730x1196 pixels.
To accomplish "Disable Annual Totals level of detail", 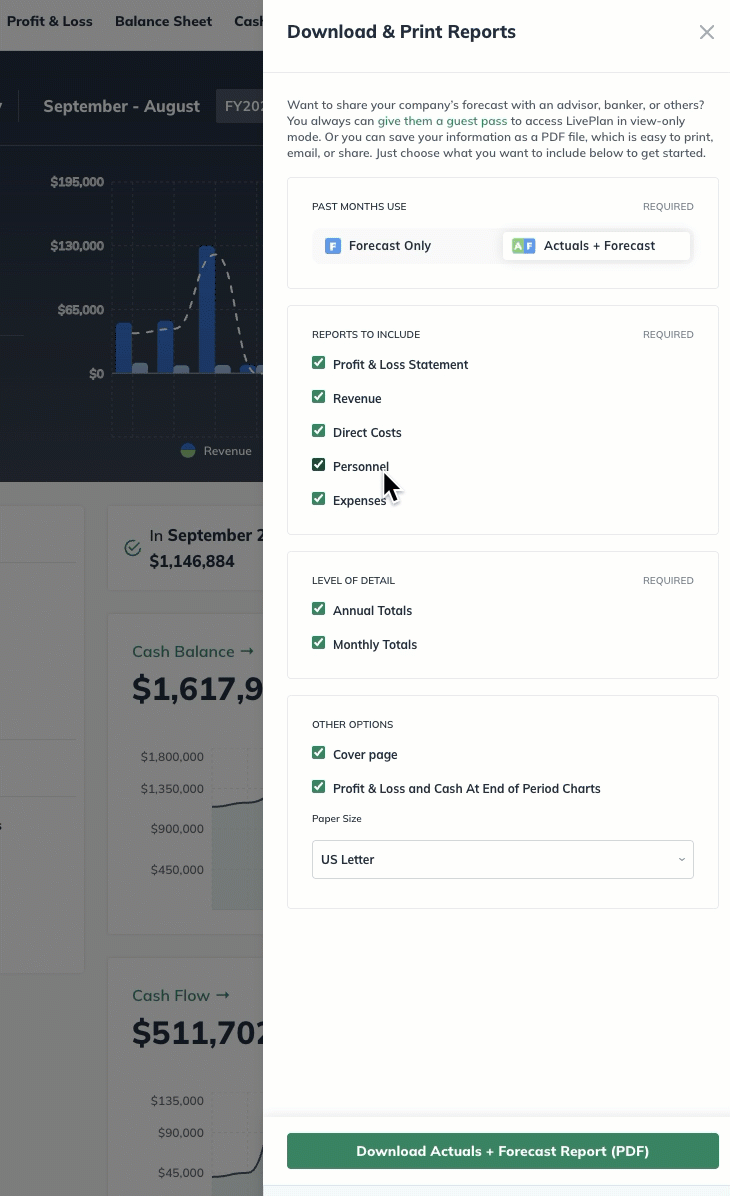I will pos(319,610).
